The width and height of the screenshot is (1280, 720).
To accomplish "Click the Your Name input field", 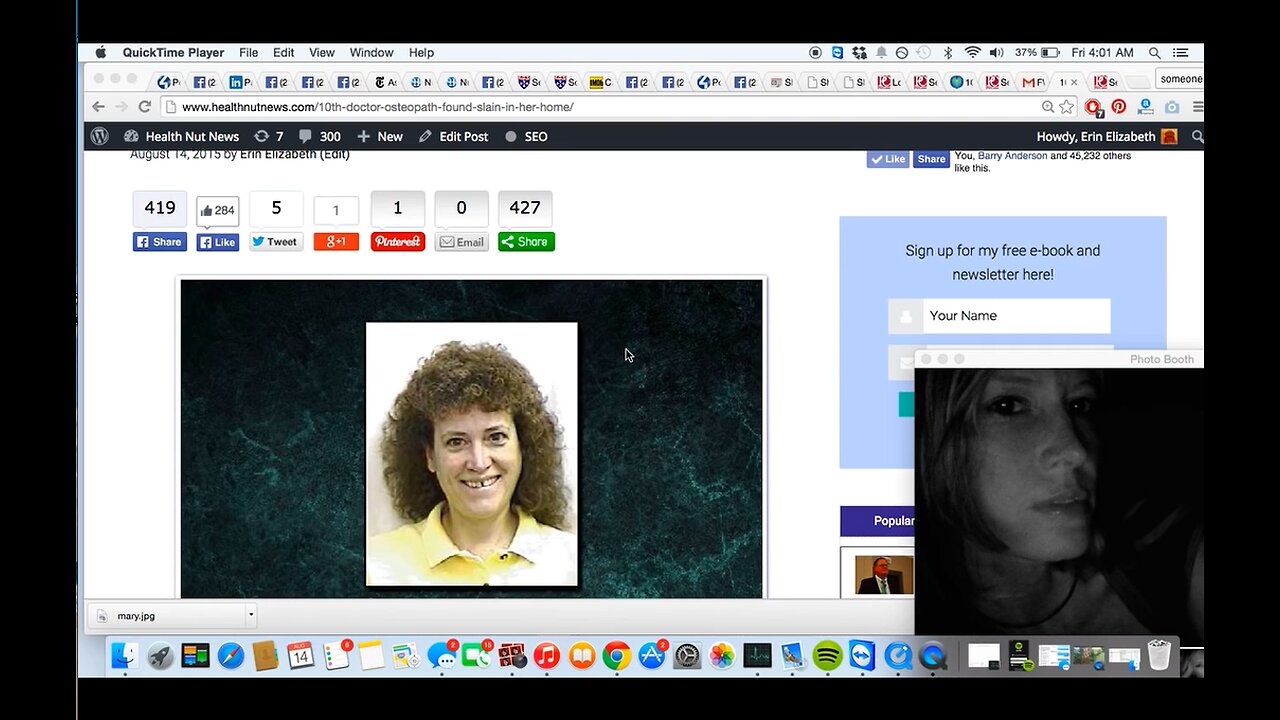I will (x=1000, y=316).
